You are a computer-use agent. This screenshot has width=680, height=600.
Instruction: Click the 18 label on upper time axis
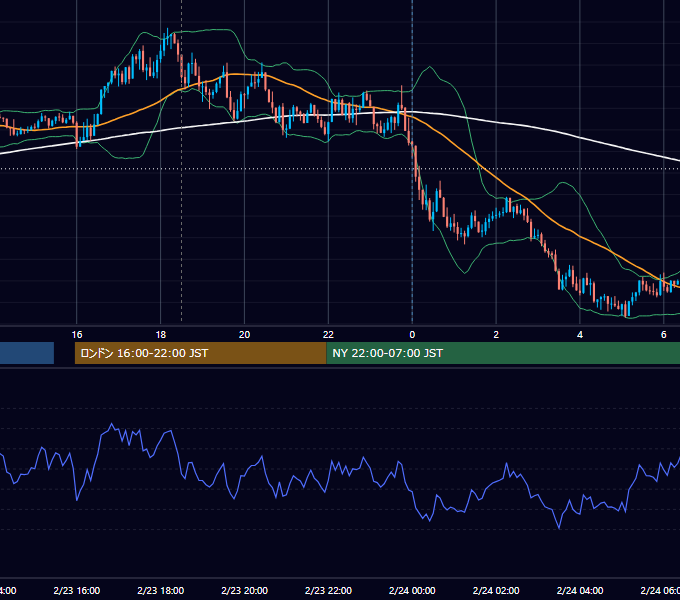point(160,335)
